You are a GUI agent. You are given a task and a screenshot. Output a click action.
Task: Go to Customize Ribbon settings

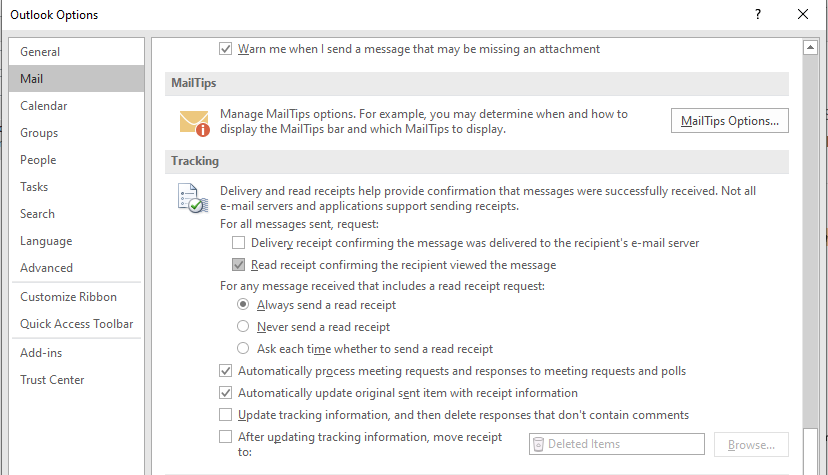(x=68, y=297)
